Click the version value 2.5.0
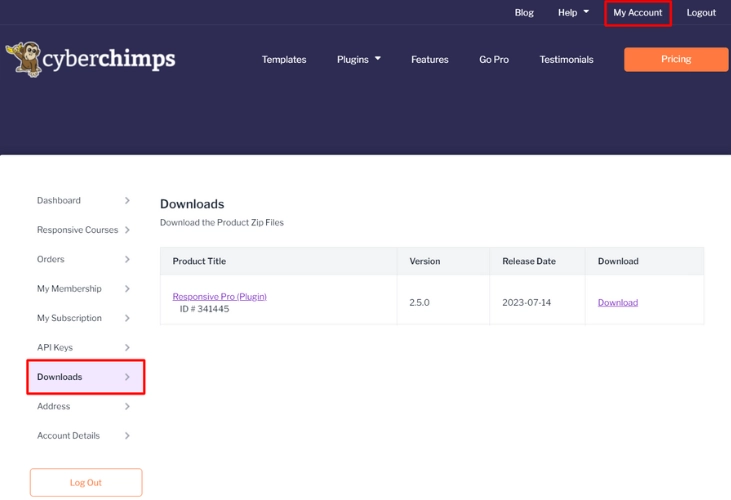731x500 pixels. point(419,302)
